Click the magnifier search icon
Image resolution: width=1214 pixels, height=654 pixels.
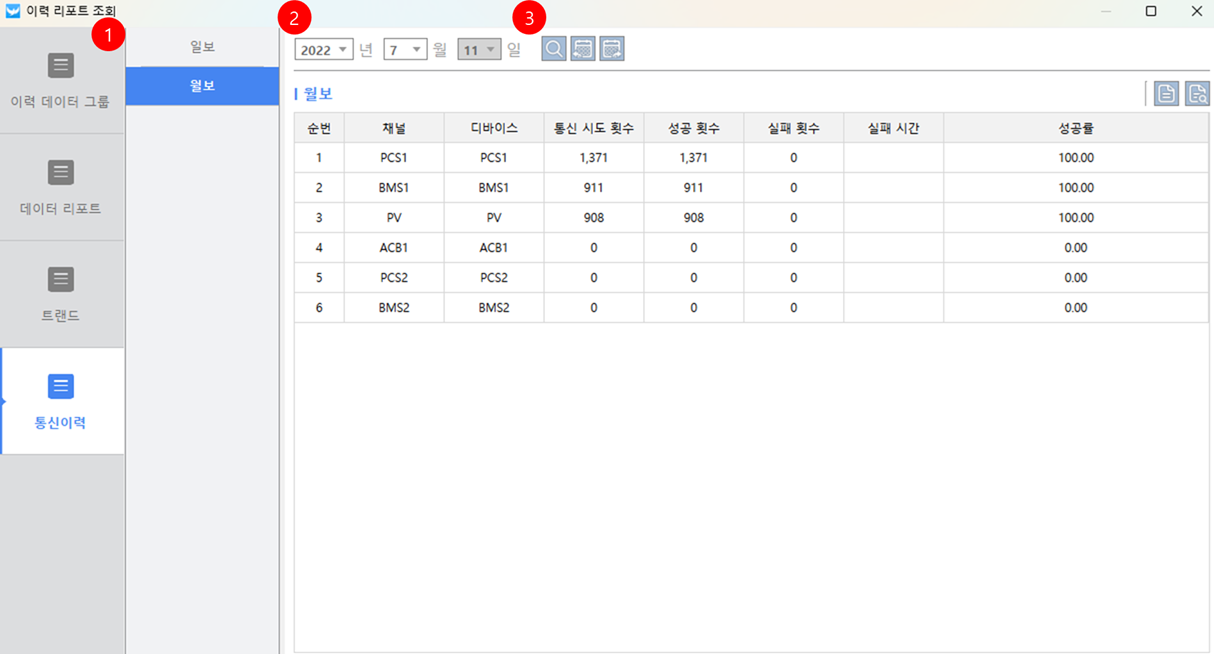tap(554, 48)
